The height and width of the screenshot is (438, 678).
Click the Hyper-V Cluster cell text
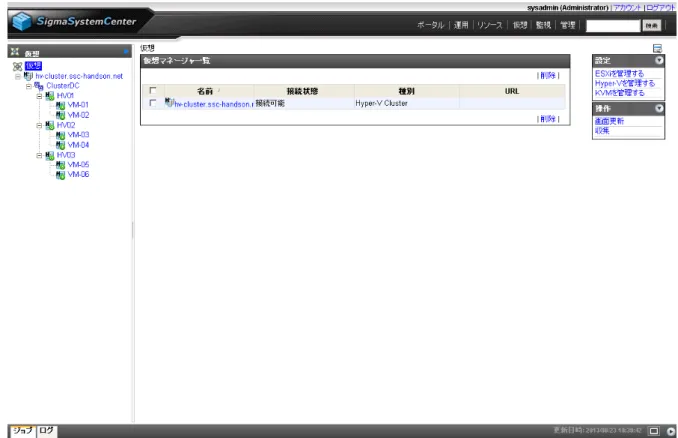point(381,103)
